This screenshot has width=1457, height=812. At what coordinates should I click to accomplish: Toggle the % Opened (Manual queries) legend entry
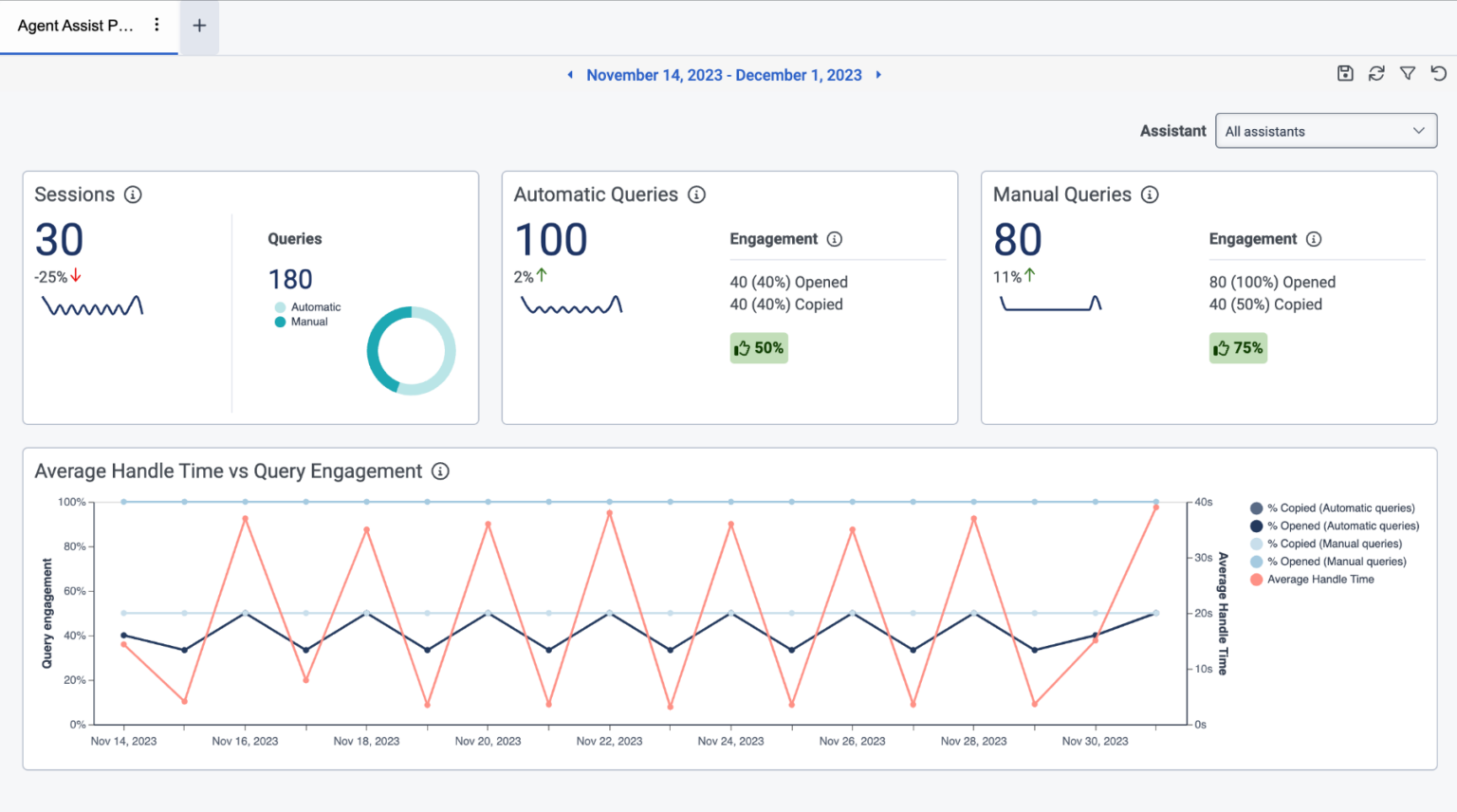1326,562
